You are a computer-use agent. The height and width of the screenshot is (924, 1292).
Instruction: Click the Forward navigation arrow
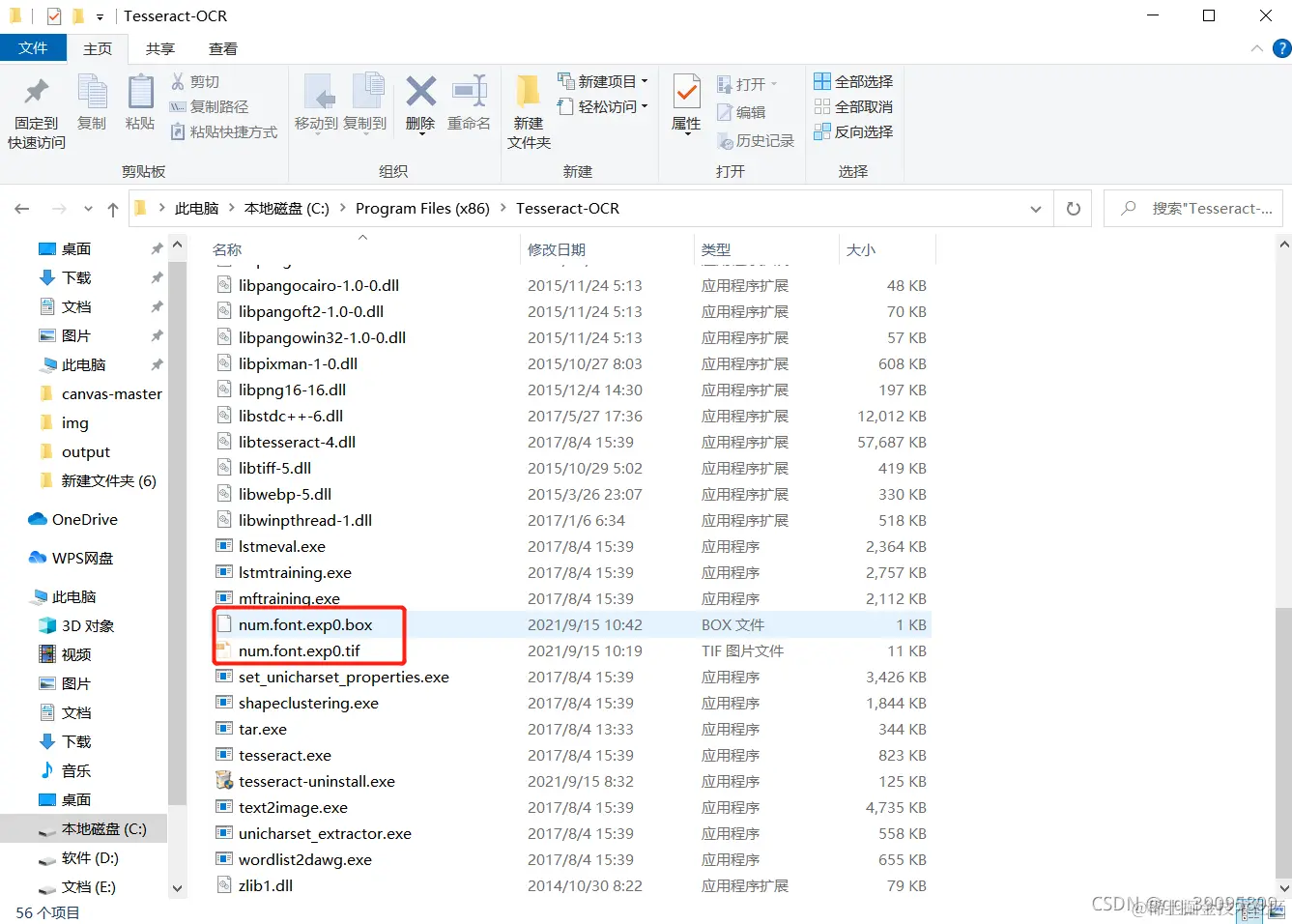coord(59,209)
